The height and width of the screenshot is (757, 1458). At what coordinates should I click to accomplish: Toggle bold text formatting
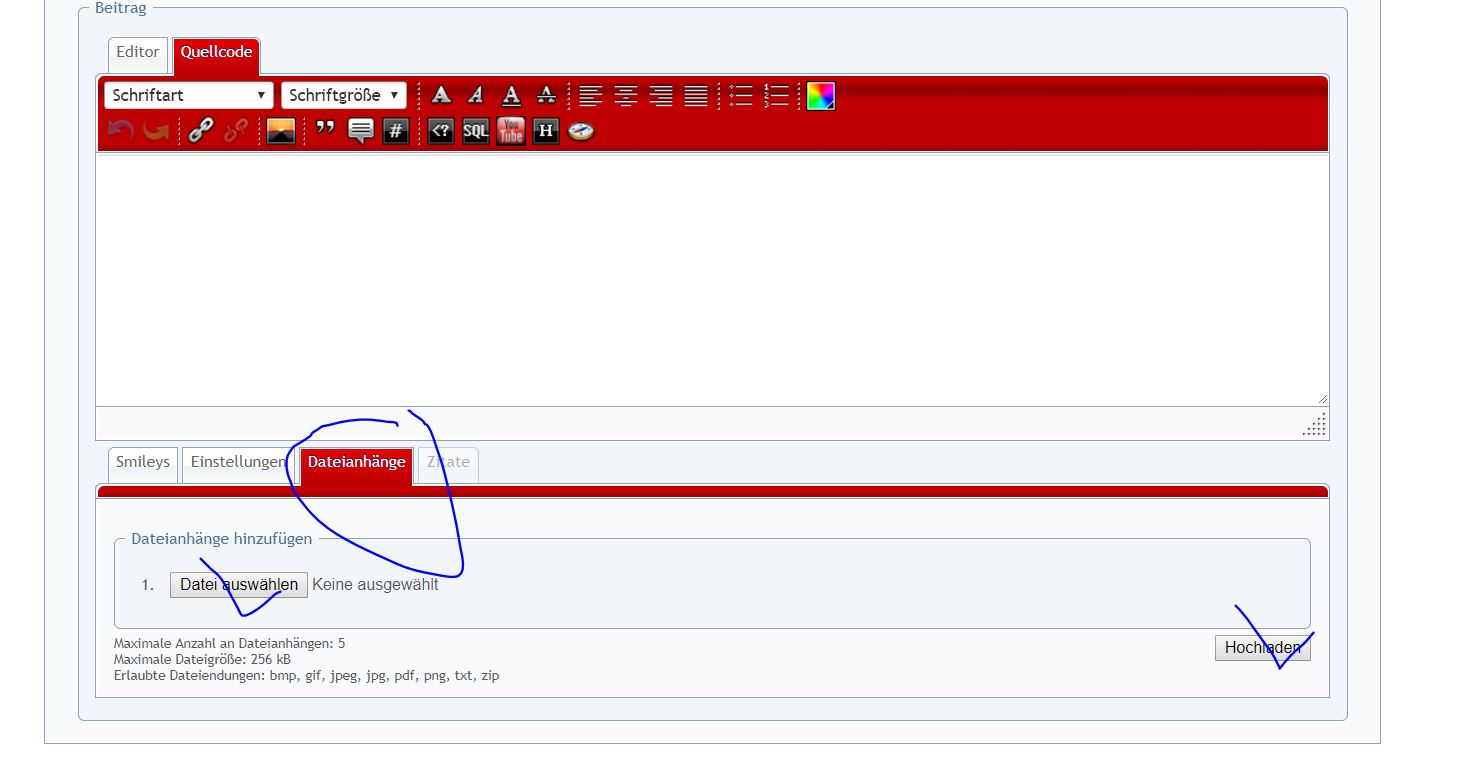pos(441,96)
